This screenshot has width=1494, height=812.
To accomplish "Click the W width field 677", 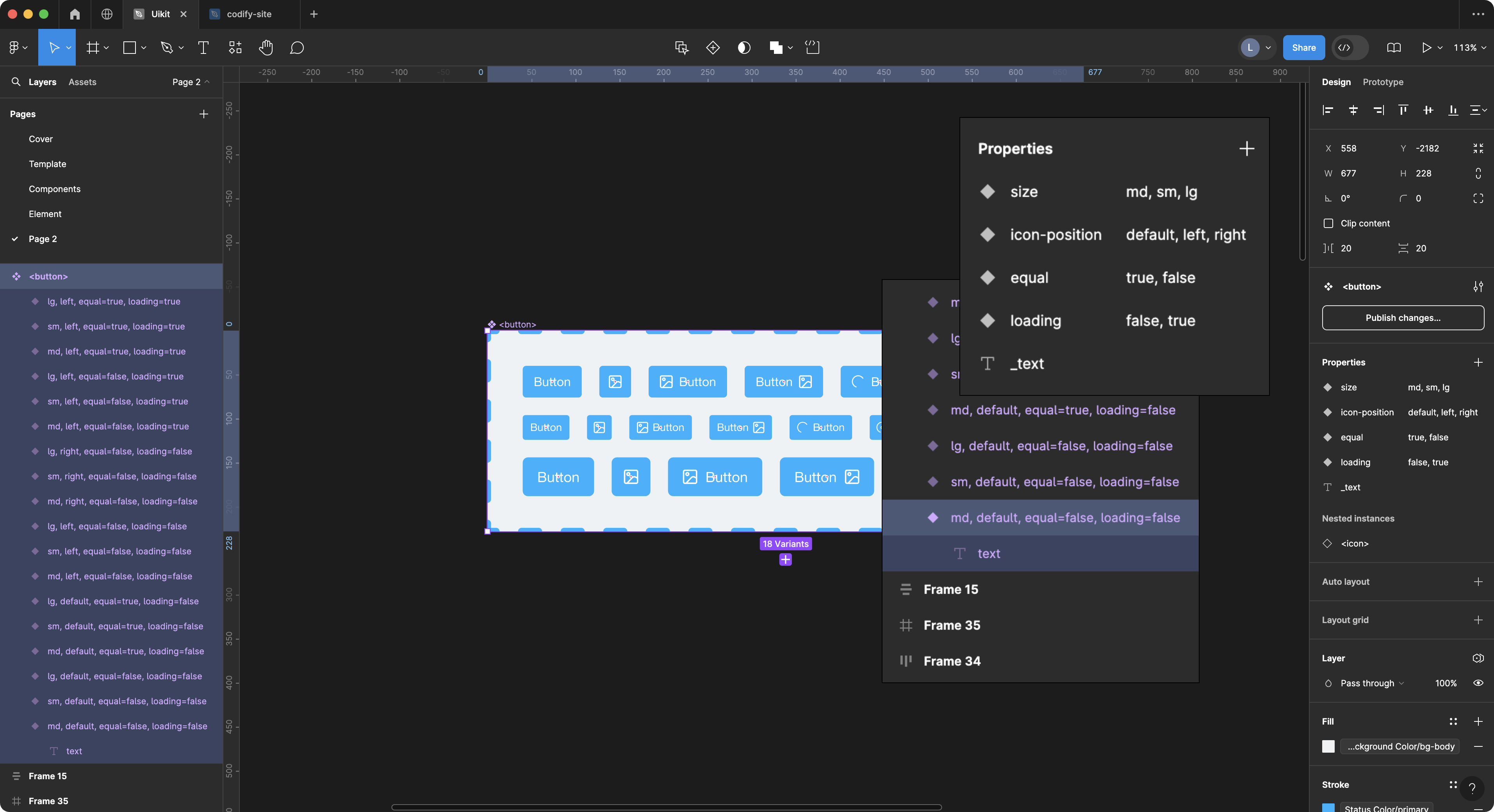I will 1357,173.
